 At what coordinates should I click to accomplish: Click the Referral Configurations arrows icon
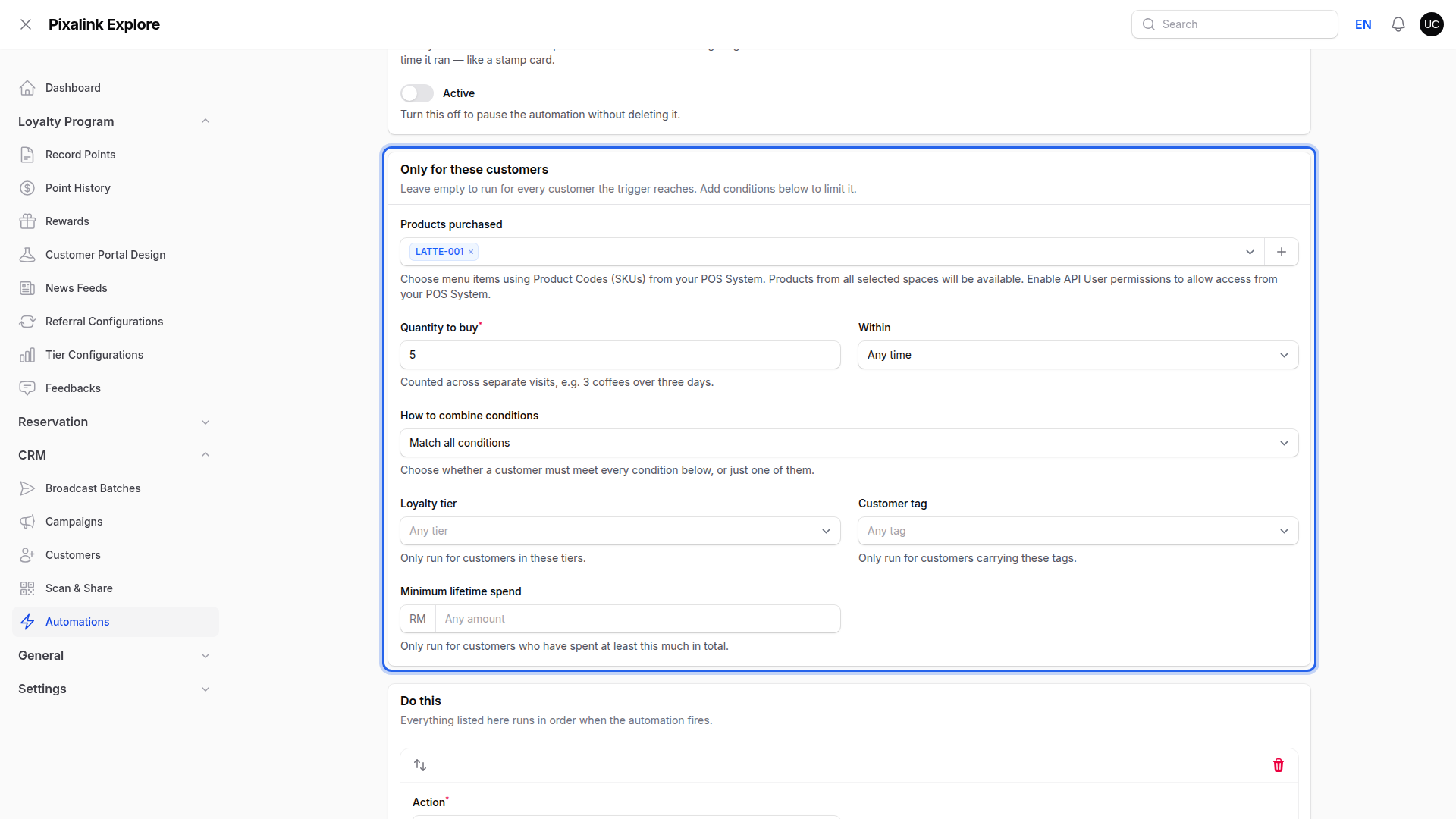click(27, 322)
